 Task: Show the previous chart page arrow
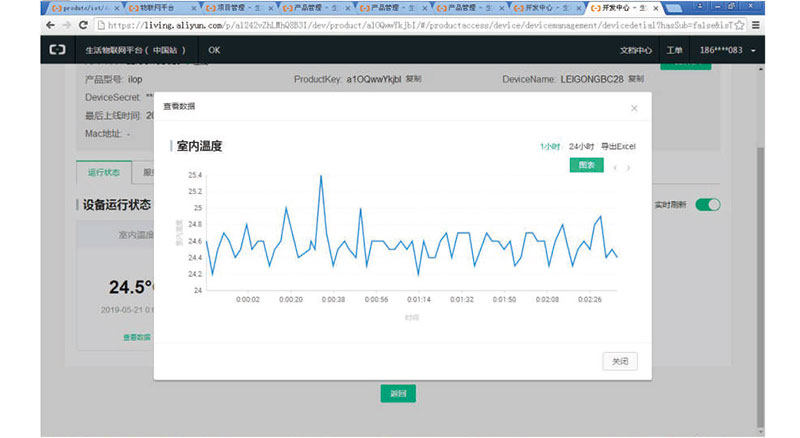tap(615, 167)
